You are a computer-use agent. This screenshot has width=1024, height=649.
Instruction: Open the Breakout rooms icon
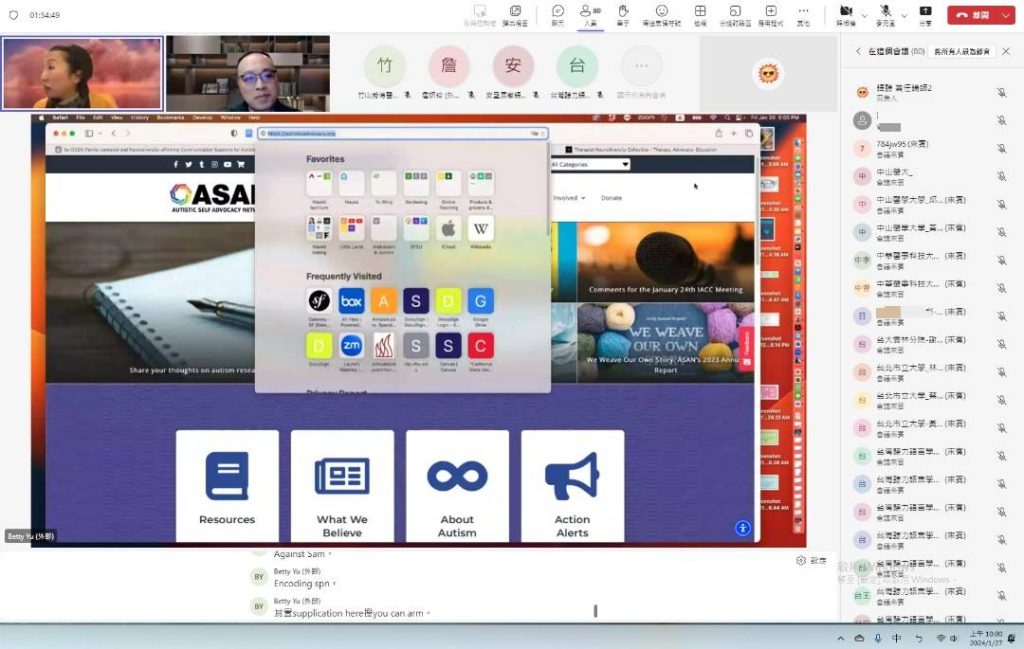pyautogui.click(x=735, y=14)
